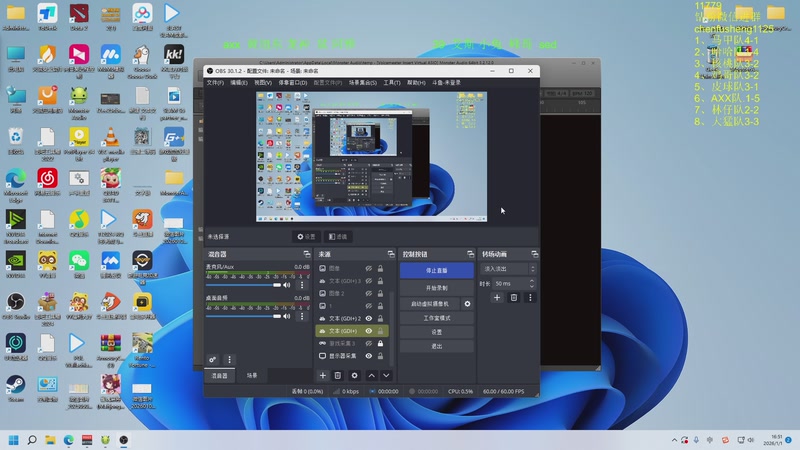
Task: Switch to the 场景 dock tab
Action: [x=252, y=376]
